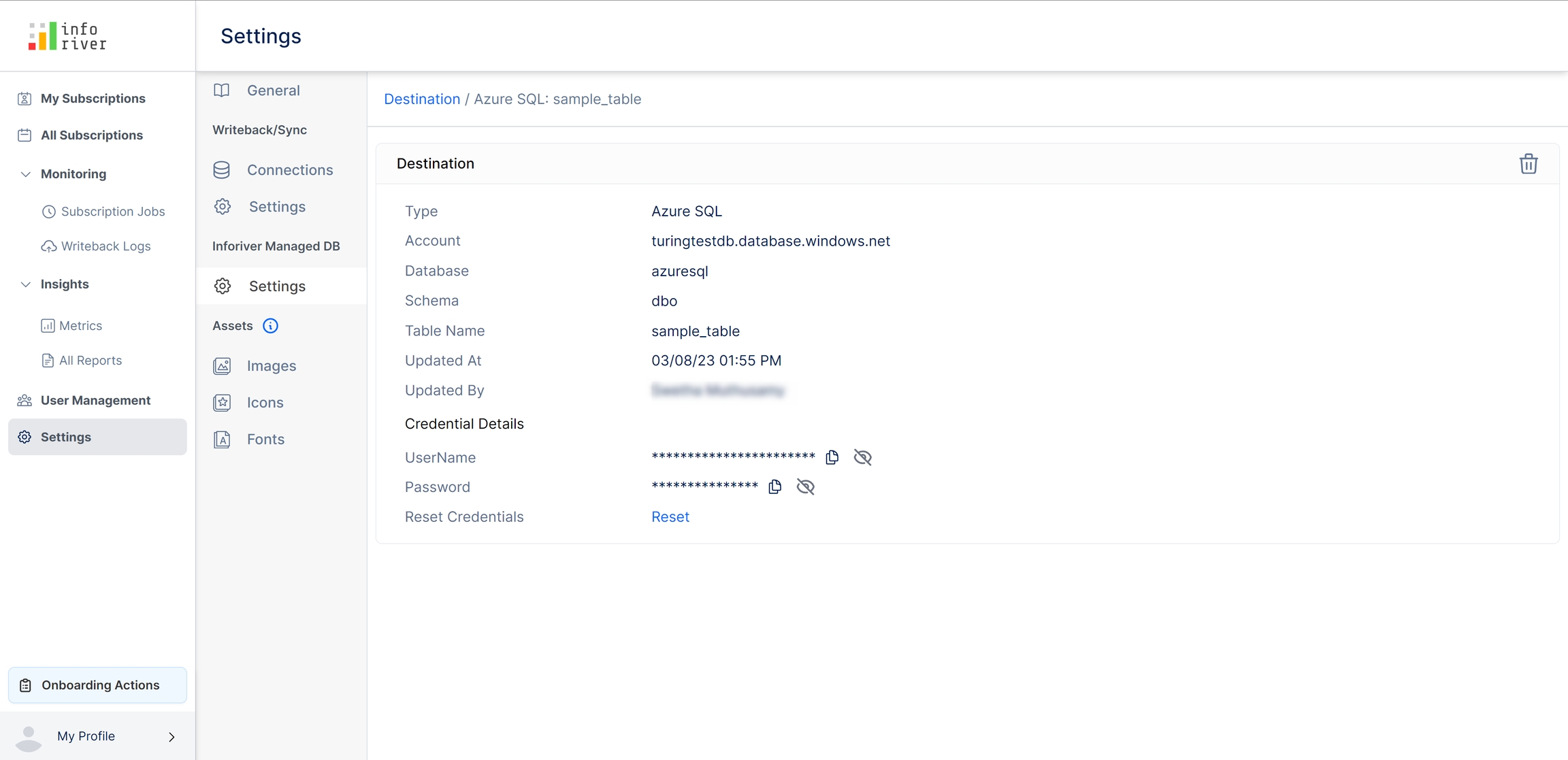Collapse the Insights section
1568x760 pixels.
coord(26,284)
